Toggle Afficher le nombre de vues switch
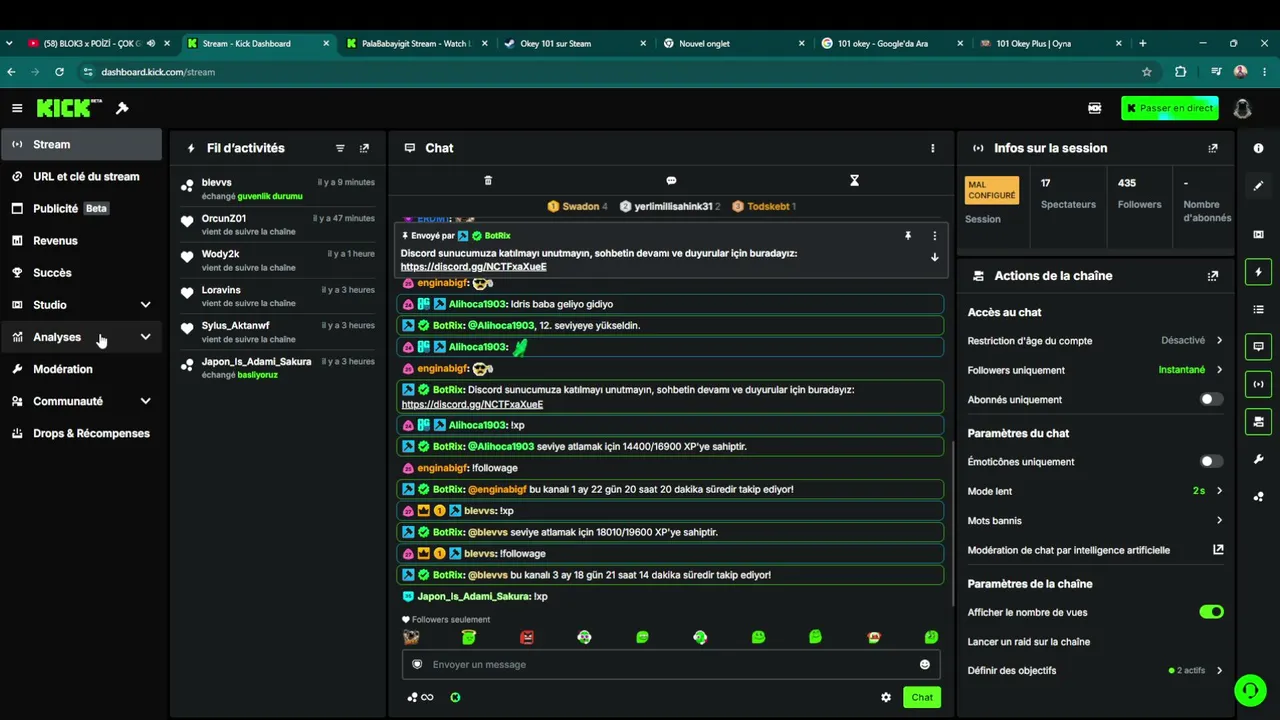The width and height of the screenshot is (1280, 720). pyautogui.click(x=1211, y=612)
